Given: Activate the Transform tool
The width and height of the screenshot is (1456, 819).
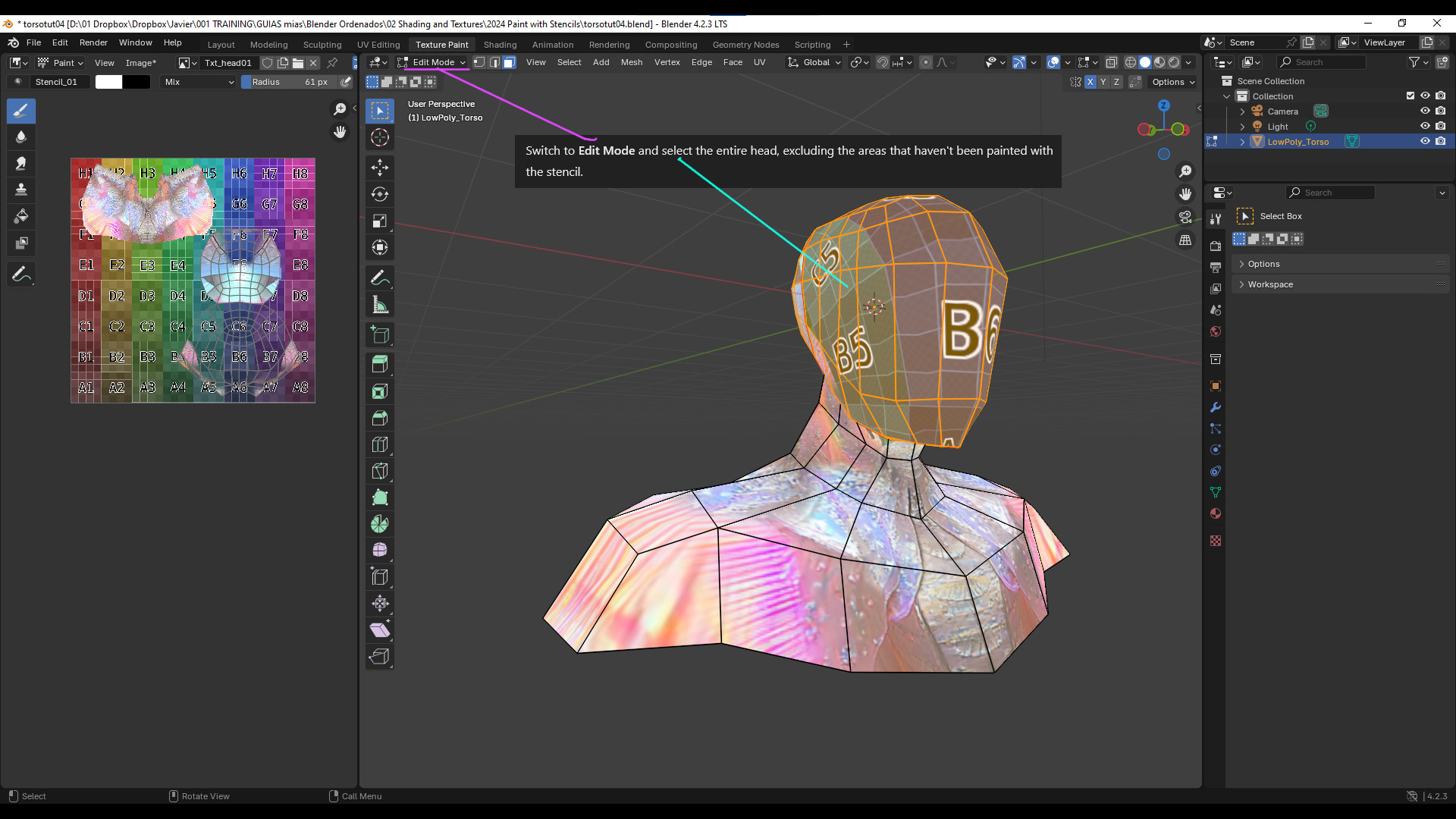Looking at the screenshot, I should point(380,247).
